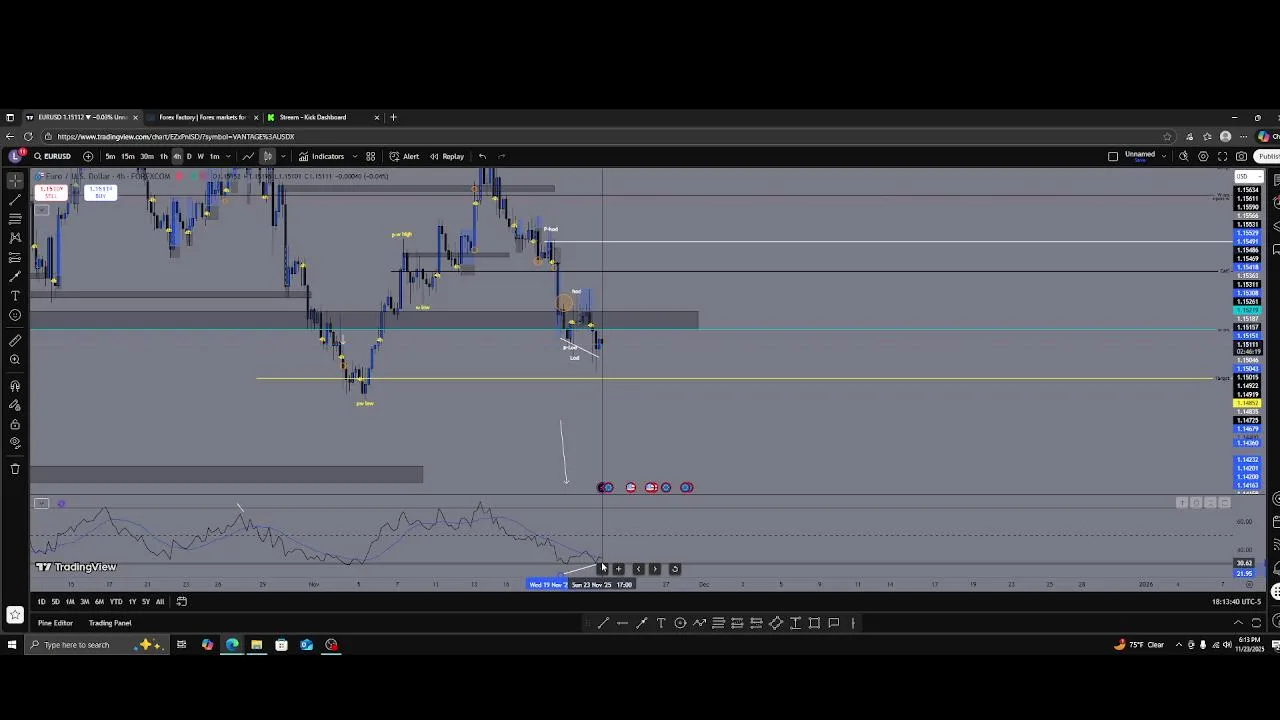This screenshot has width=1280, height=720.
Task: Click the SELL price button
Action: (x=52, y=192)
